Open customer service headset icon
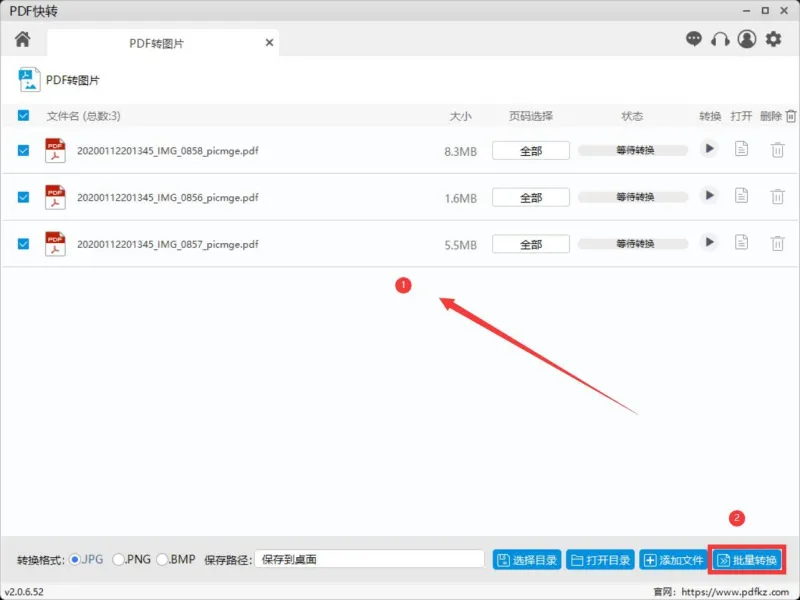Image resolution: width=800 pixels, height=600 pixels. 720,39
